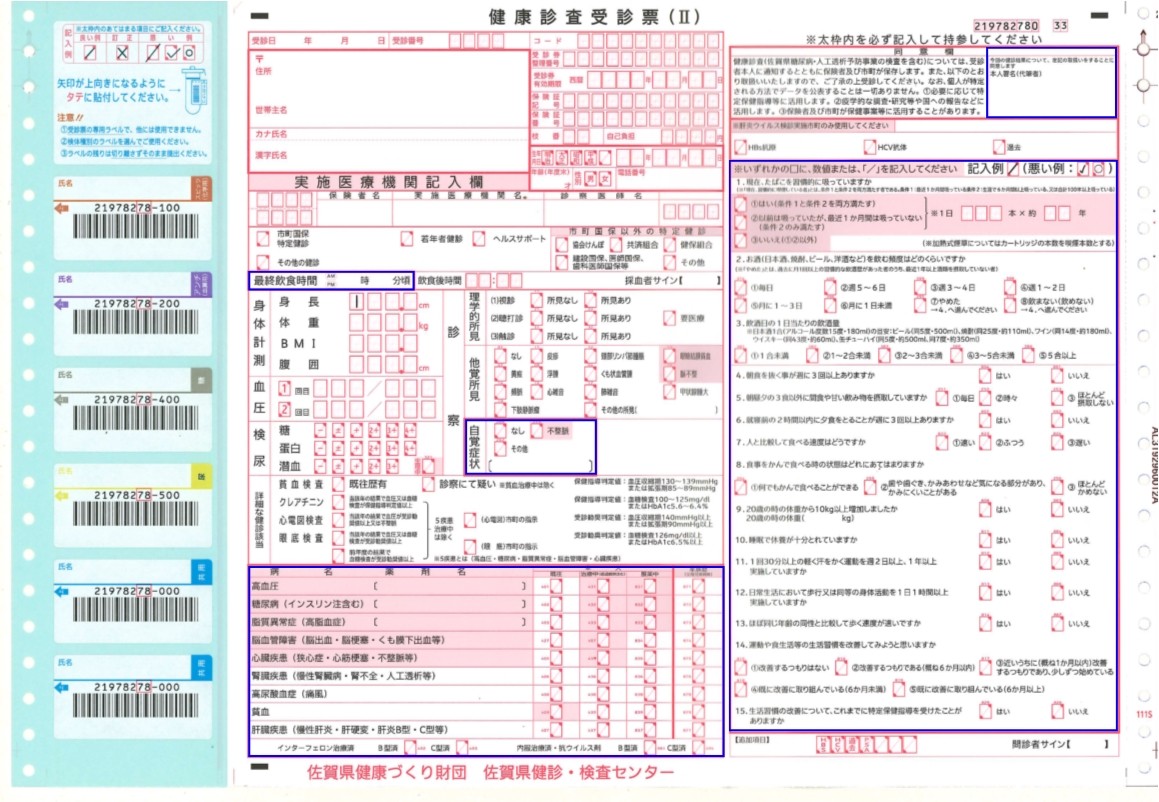The width and height of the screenshot is (1159, 802).
Task: Mark 不整脈 under 自覚症状
Action: coord(536,431)
